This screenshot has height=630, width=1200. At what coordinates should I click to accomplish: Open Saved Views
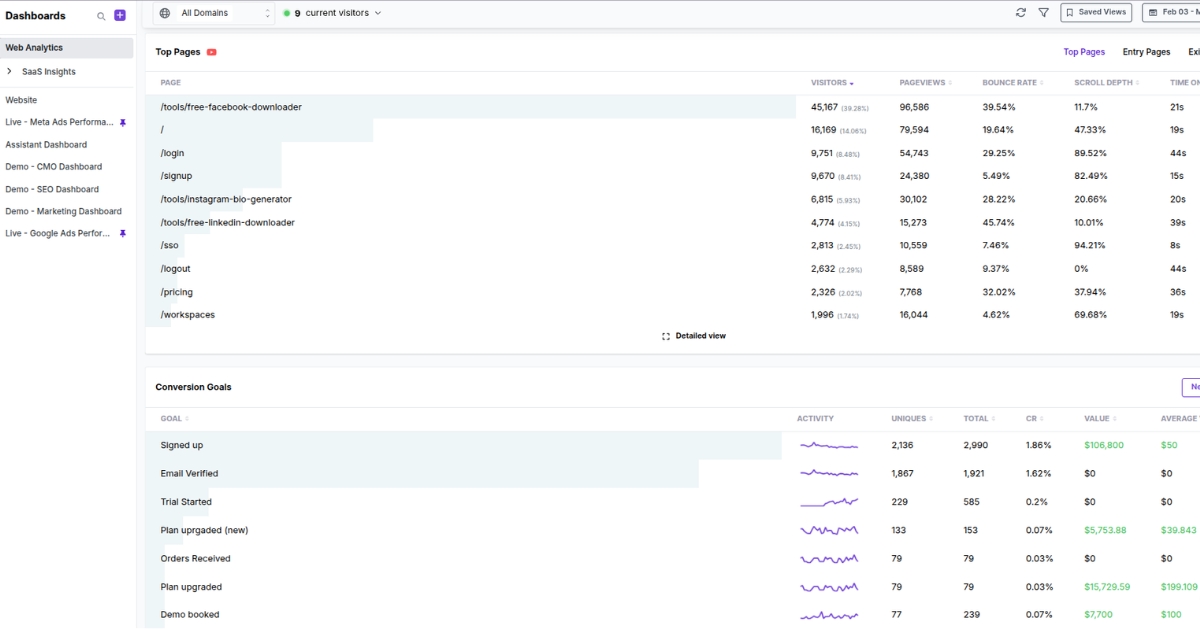coord(1096,12)
